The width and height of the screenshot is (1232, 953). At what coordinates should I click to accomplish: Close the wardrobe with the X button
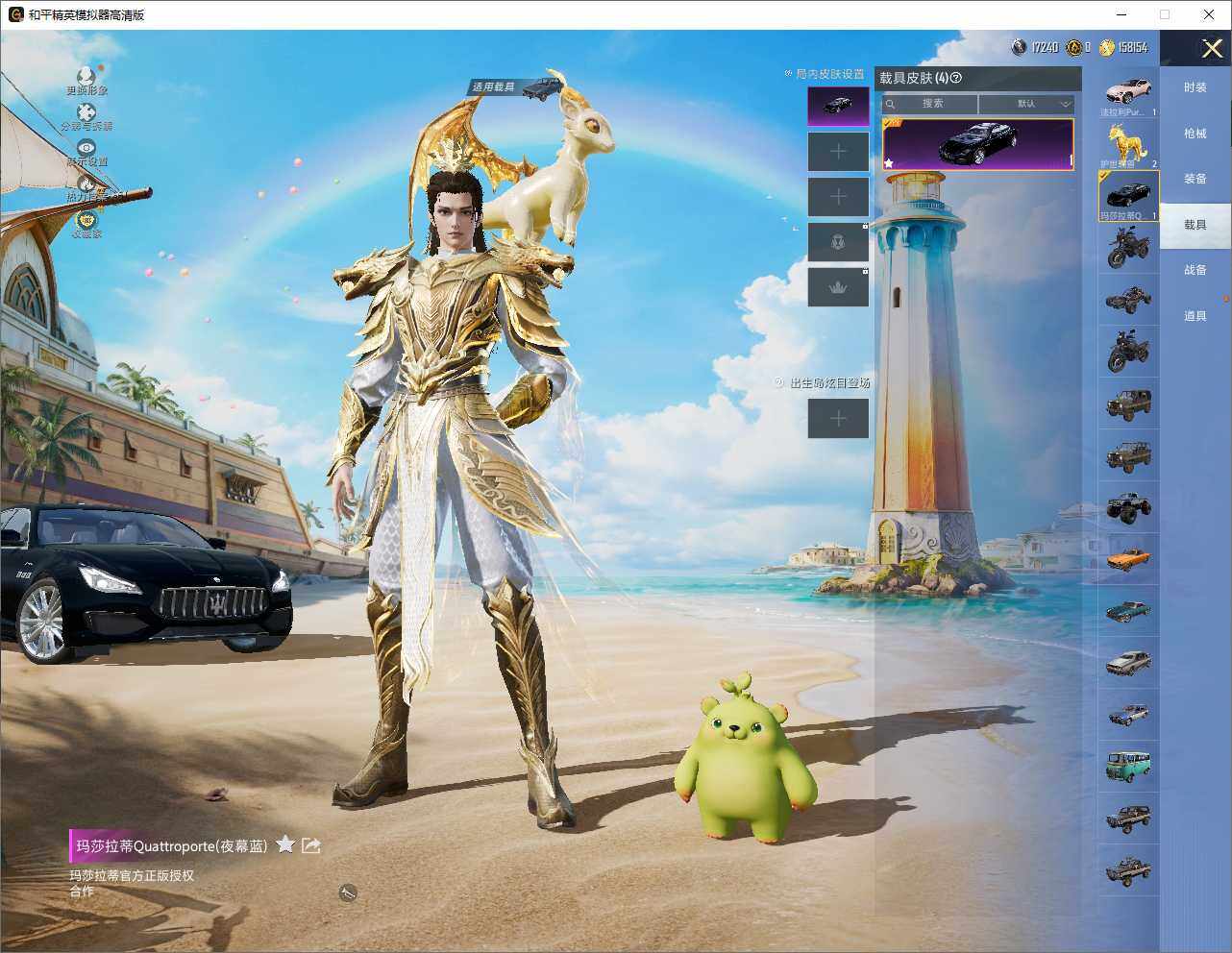[x=1212, y=48]
